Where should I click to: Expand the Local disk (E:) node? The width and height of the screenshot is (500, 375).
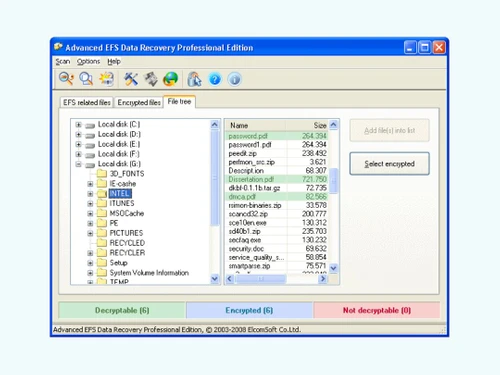click(78, 144)
